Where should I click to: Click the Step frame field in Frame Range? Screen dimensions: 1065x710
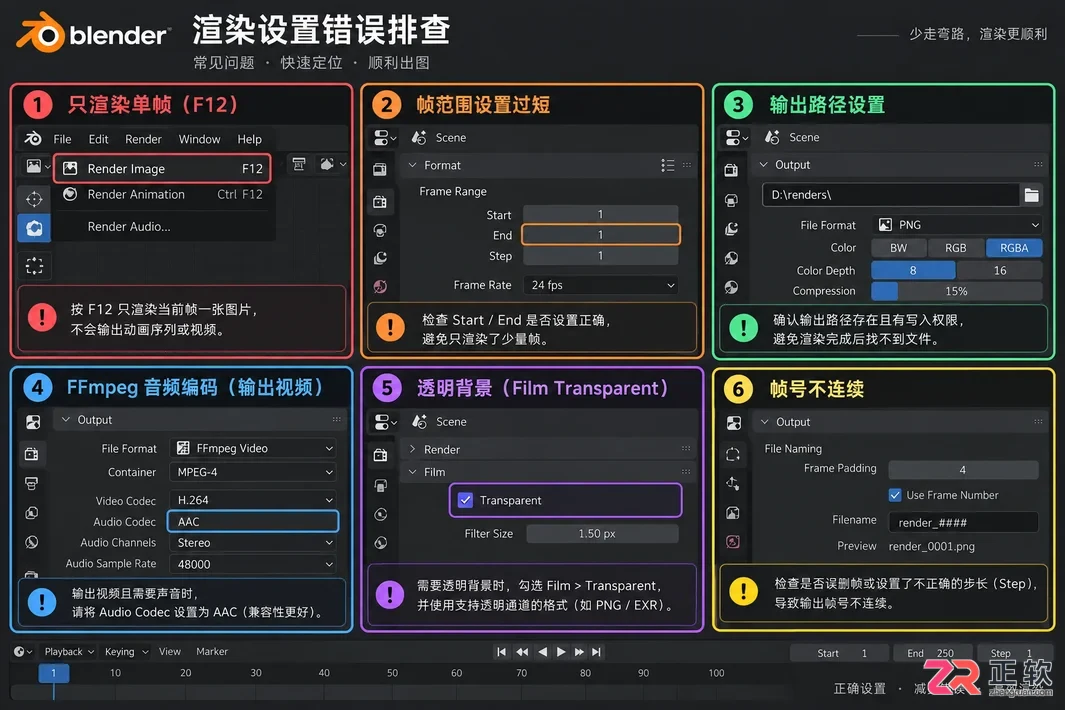click(600, 255)
